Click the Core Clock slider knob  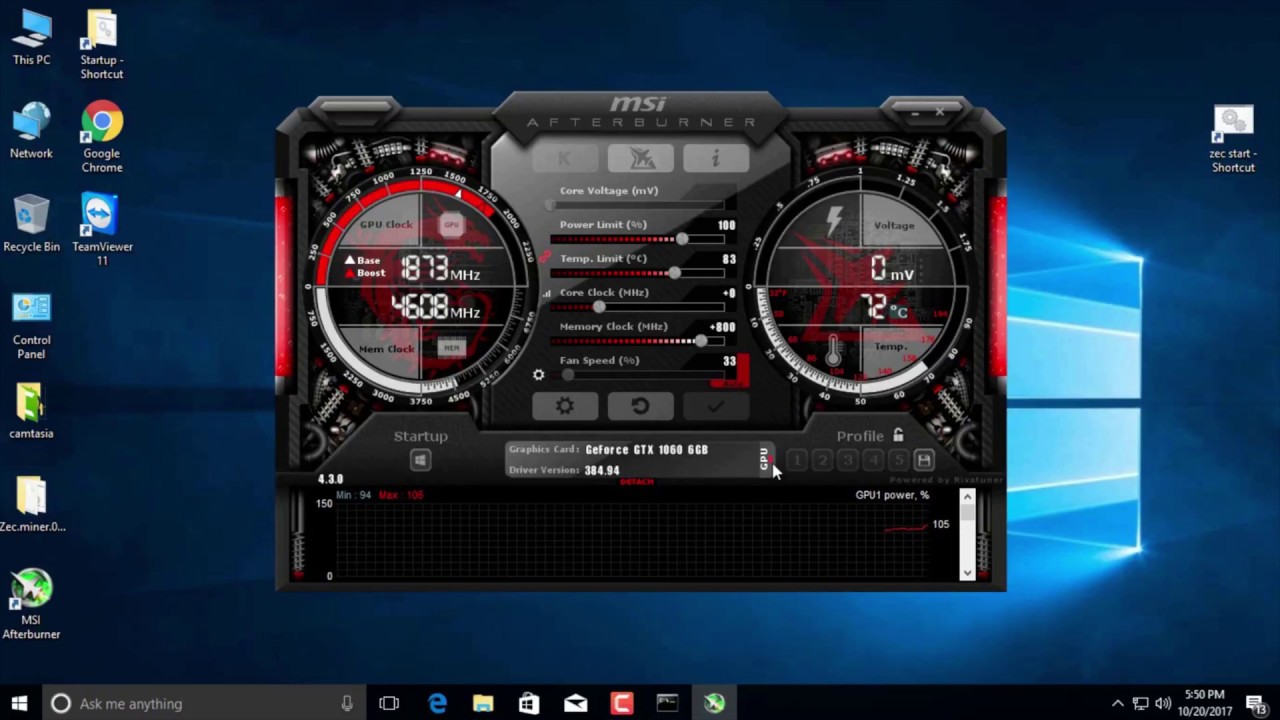pyautogui.click(x=599, y=307)
